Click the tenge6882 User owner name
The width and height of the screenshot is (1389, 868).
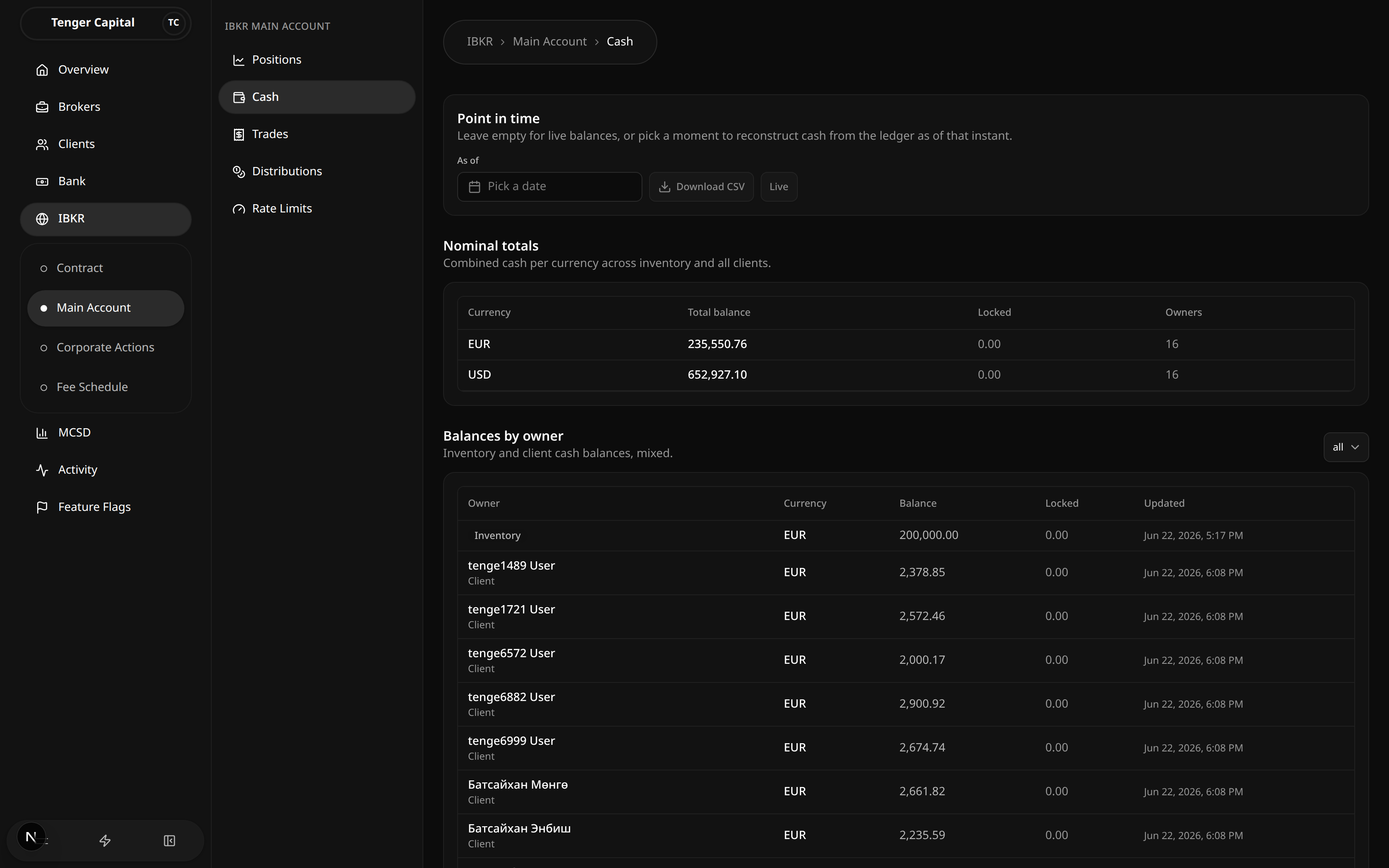point(511,697)
